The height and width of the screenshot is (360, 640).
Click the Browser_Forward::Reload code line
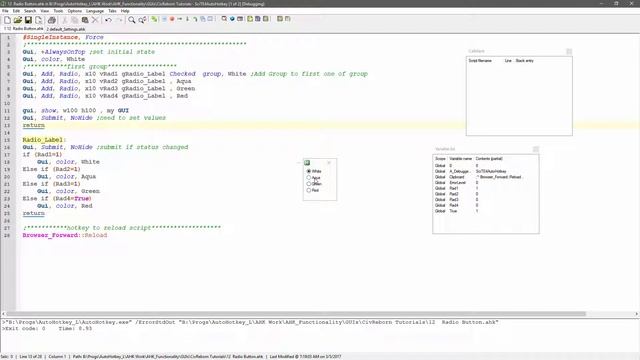[x=65, y=236]
